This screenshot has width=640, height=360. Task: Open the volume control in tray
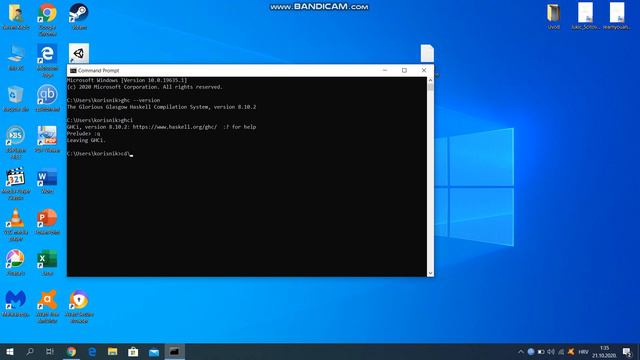pos(551,351)
